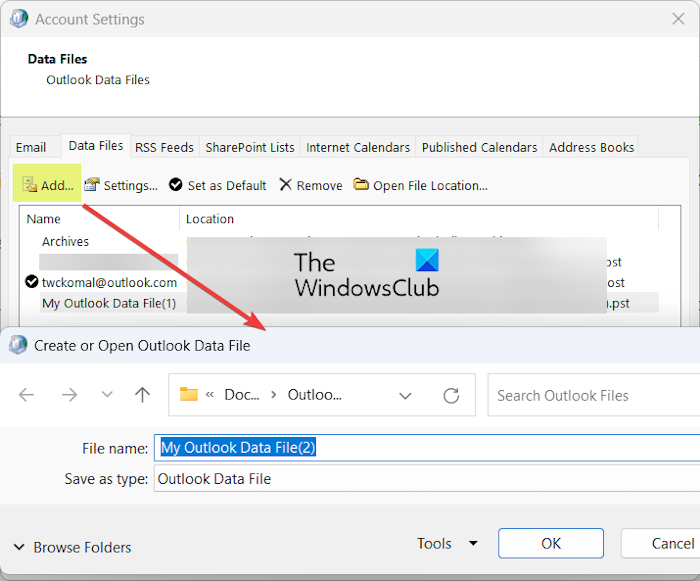Image resolution: width=700 pixels, height=581 pixels.
Task: Go to Published Calendars tab
Action: click(479, 147)
